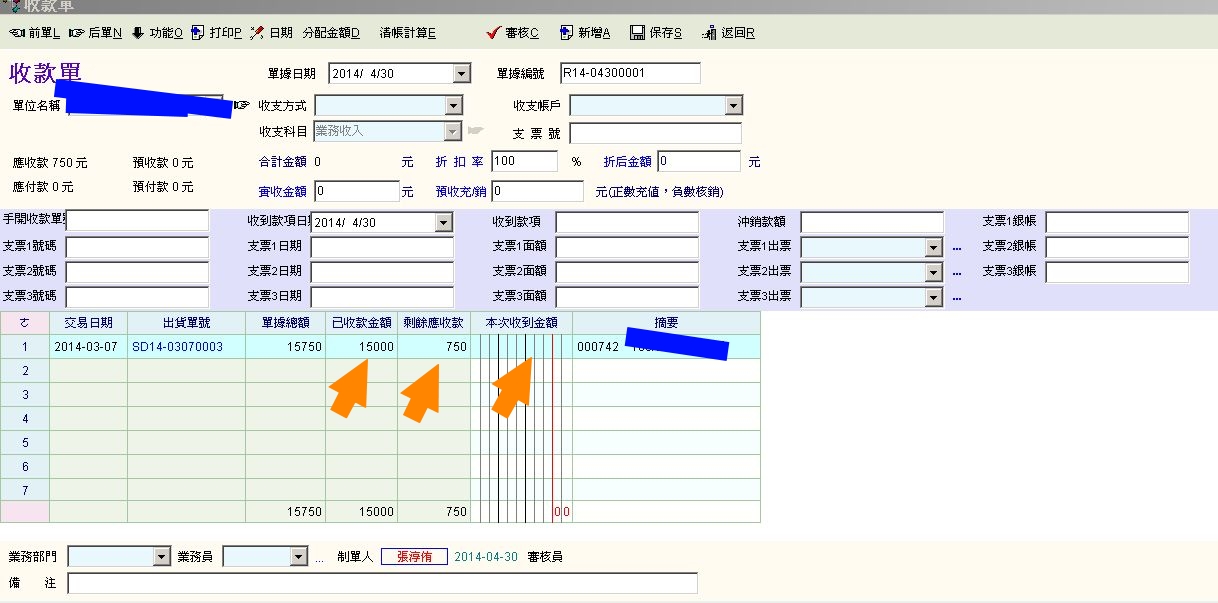Click the 返回 return icon
Viewport: 1218px width, 603px height.
[710, 33]
